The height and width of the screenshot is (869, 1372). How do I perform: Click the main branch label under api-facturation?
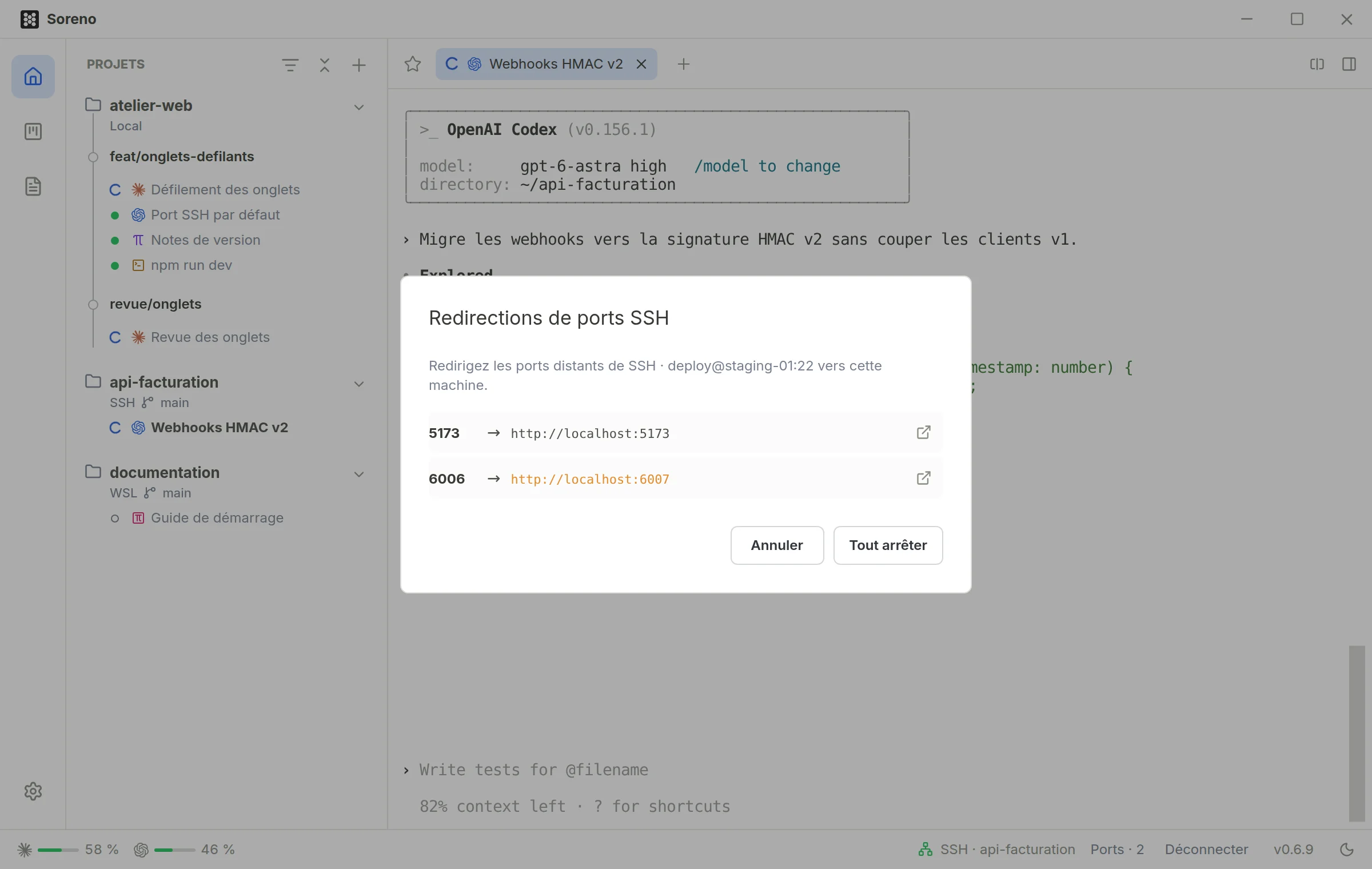pyautogui.click(x=174, y=402)
